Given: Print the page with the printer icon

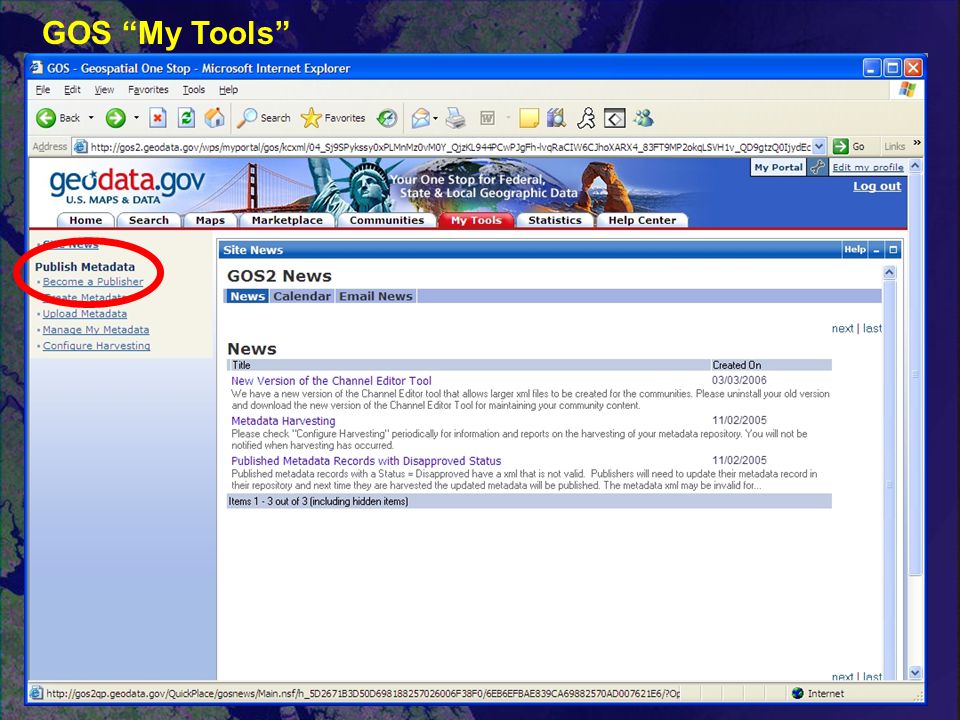Looking at the screenshot, I should point(456,118).
